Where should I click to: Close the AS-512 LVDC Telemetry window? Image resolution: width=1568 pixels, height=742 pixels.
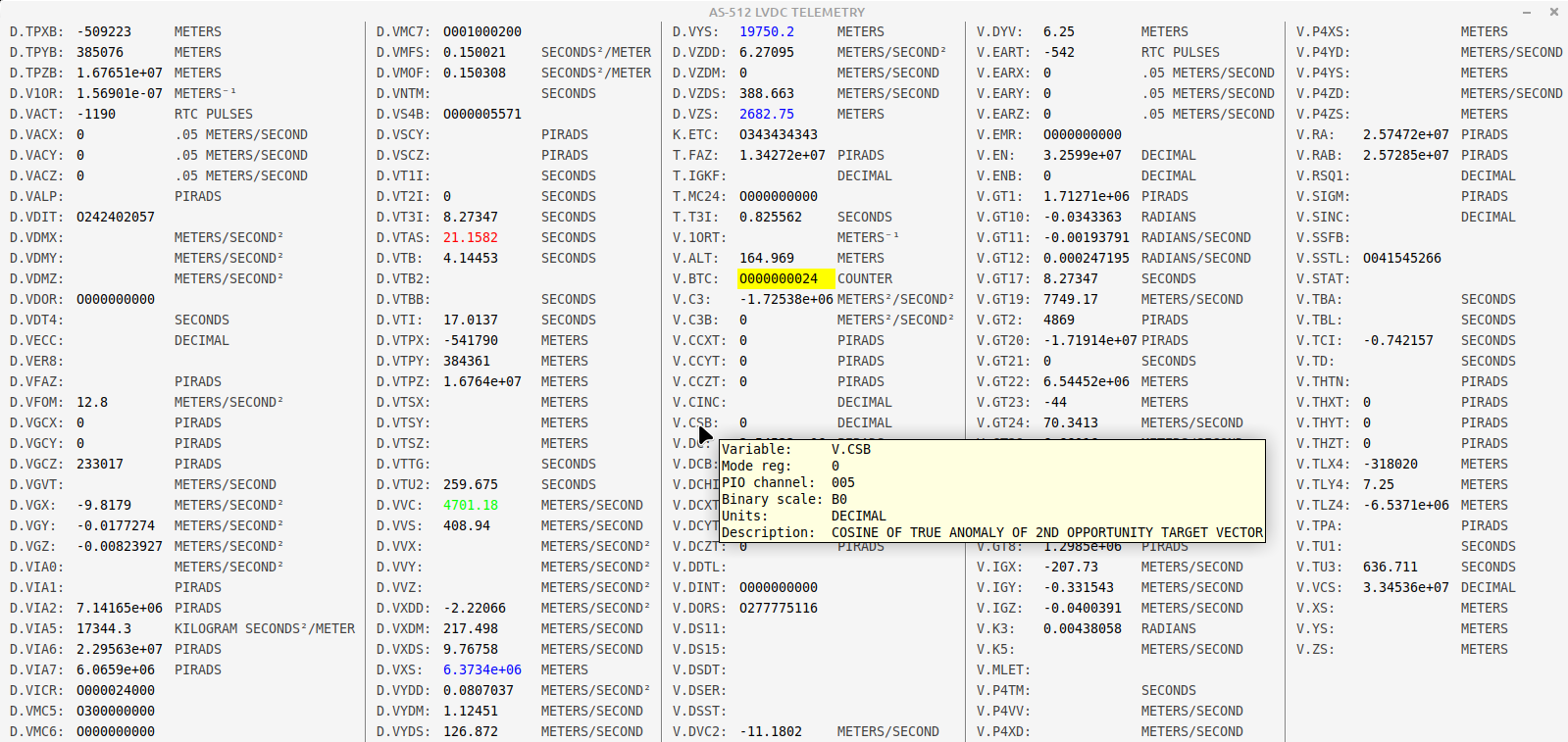coord(1553,12)
